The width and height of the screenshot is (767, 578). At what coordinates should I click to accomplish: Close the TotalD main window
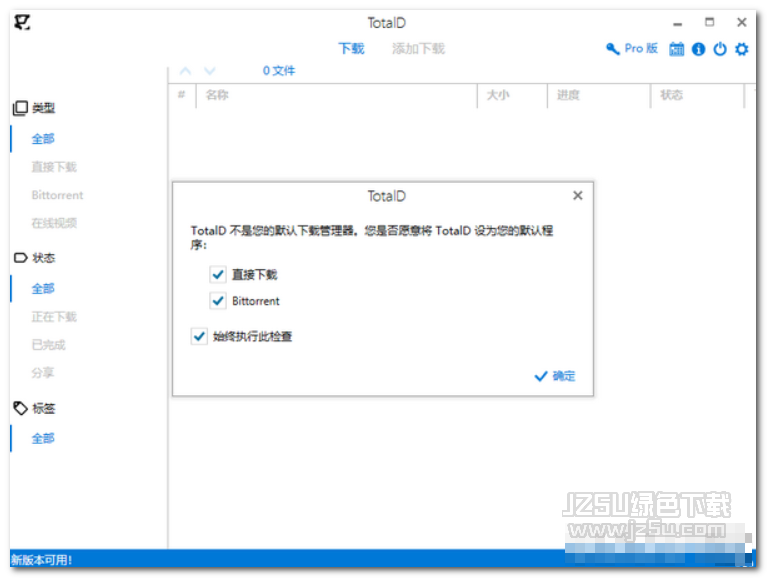742,22
